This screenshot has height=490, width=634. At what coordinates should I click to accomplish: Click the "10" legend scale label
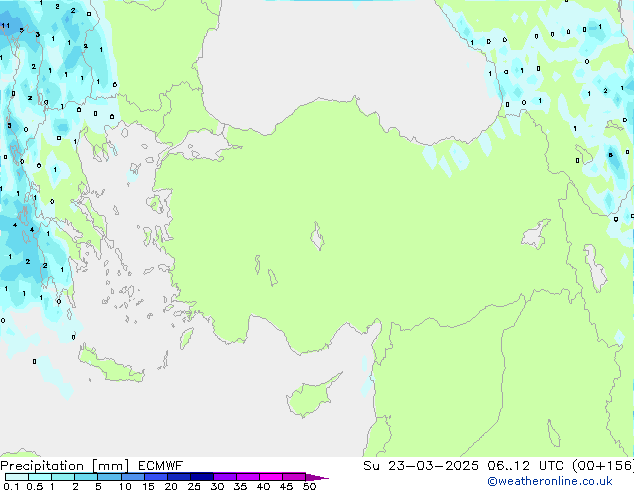pyautogui.click(x=125, y=486)
